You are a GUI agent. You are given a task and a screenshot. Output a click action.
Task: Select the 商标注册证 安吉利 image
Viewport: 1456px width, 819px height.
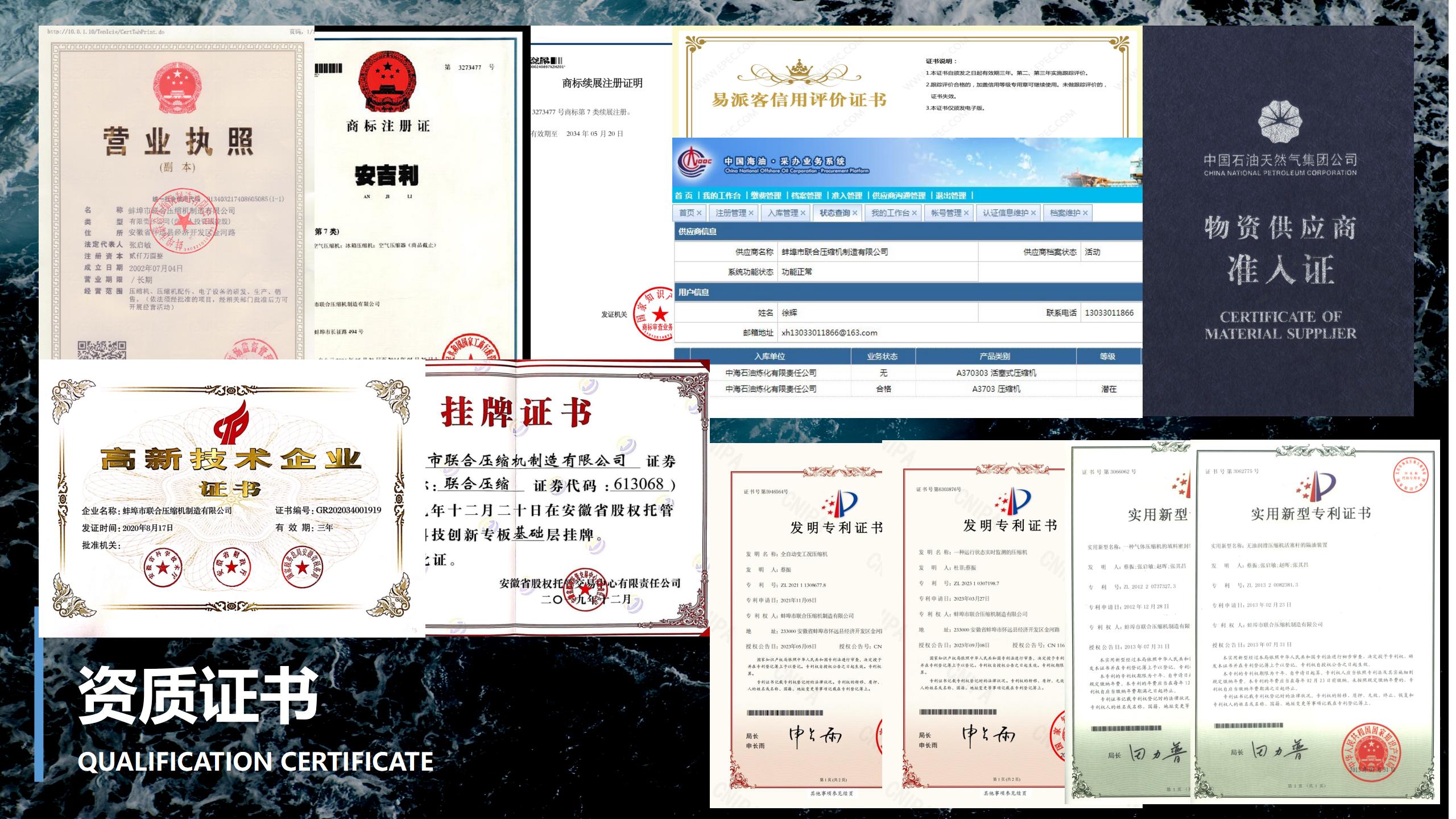click(x=422, y=193)
